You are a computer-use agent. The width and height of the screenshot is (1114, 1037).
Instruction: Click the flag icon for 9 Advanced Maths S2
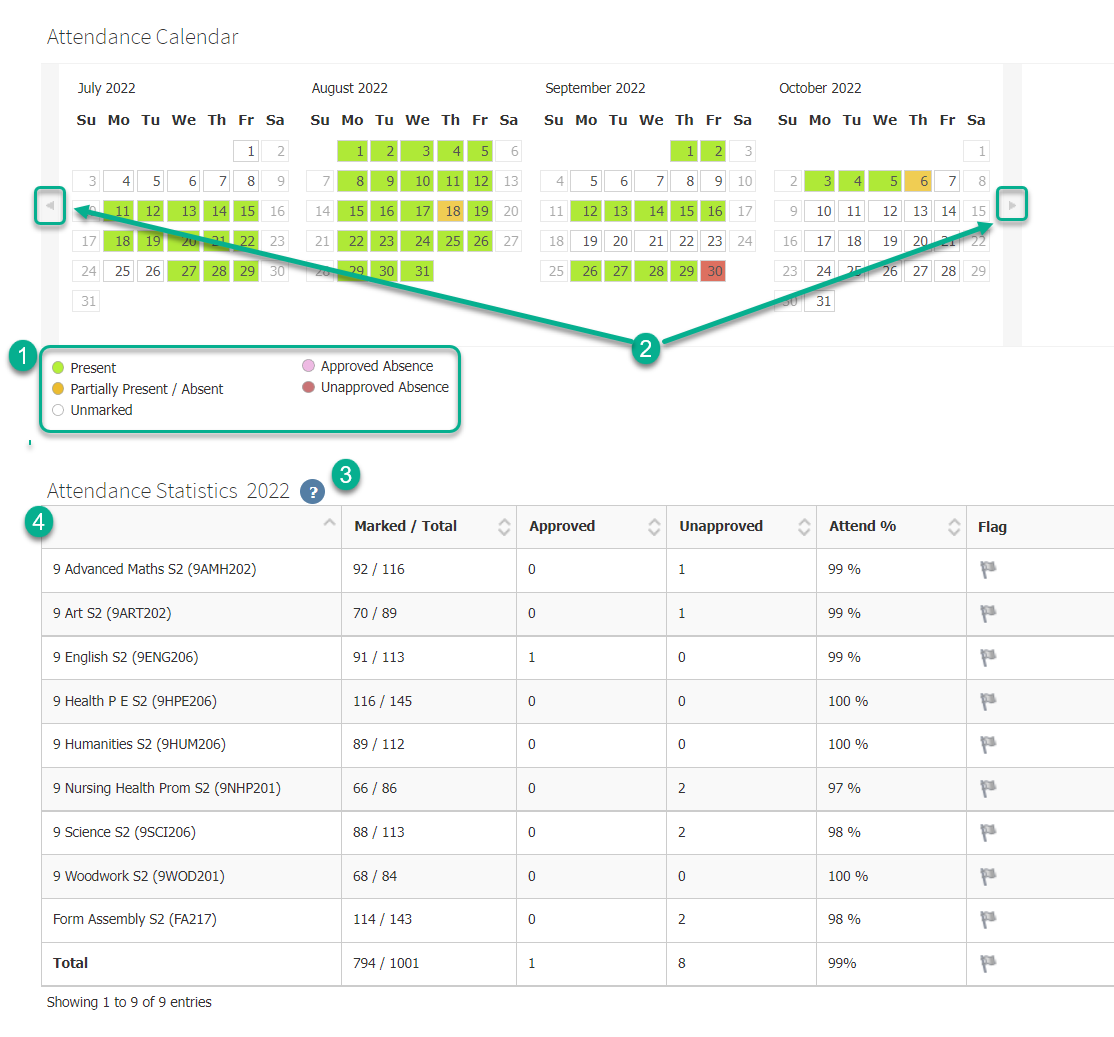(x=988, y=569)
